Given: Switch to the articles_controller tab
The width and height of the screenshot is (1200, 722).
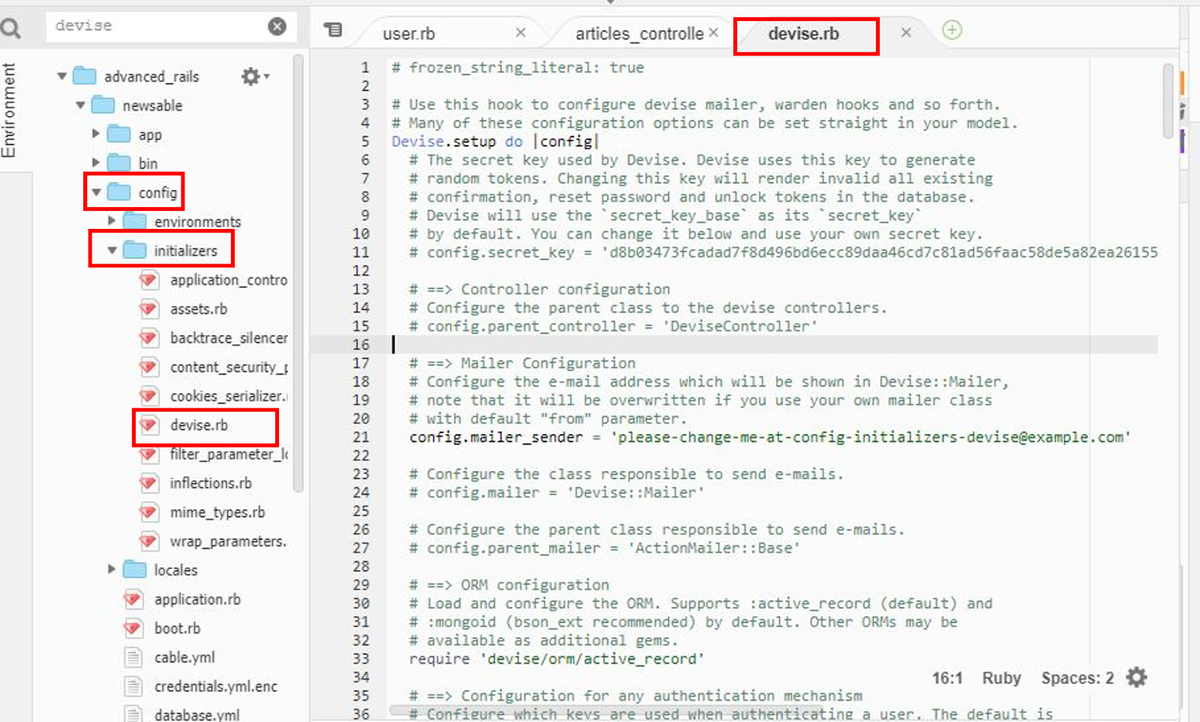Looking at the screenshot, I should pyautogui.click(x=640, y=33).
